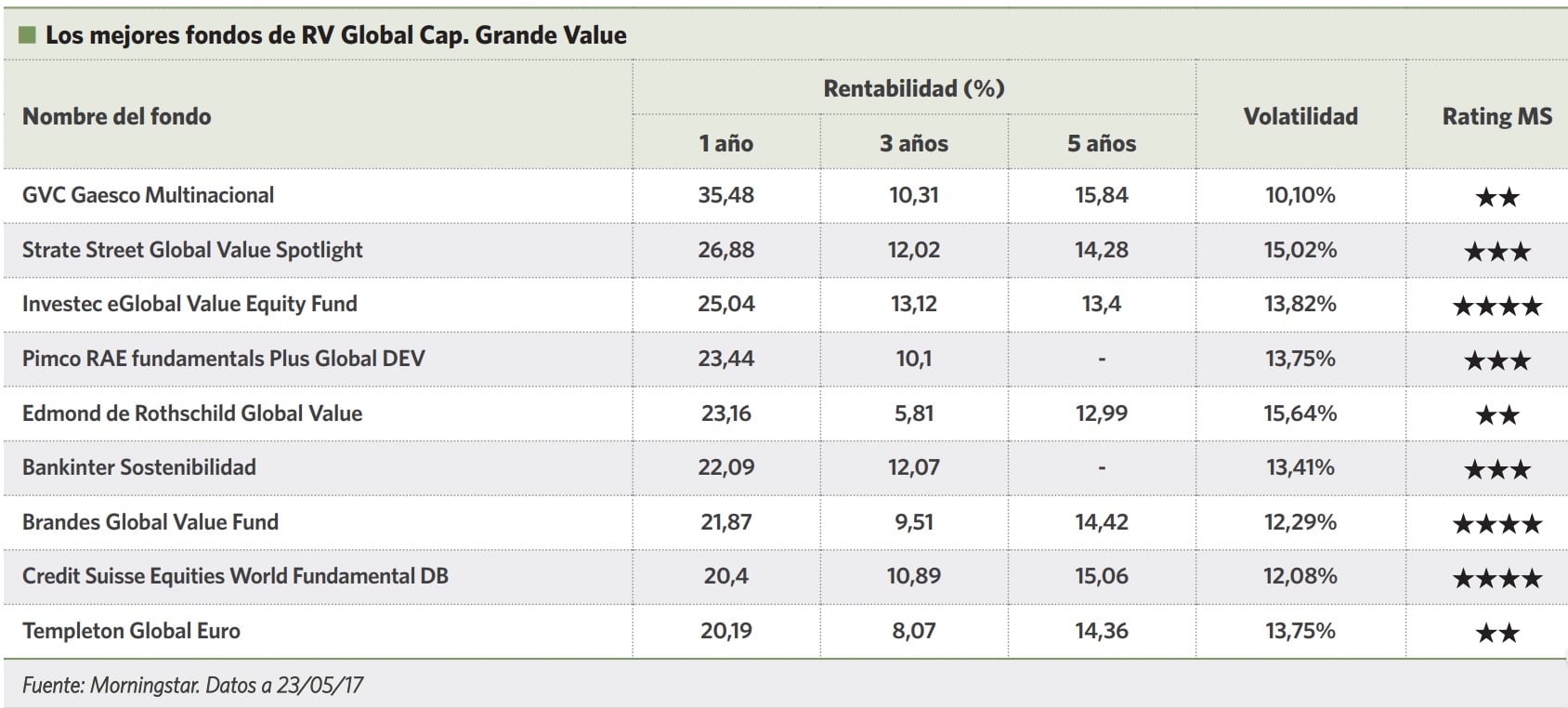Click the Templeton Global Euro star rating

tap(1496, 633)
